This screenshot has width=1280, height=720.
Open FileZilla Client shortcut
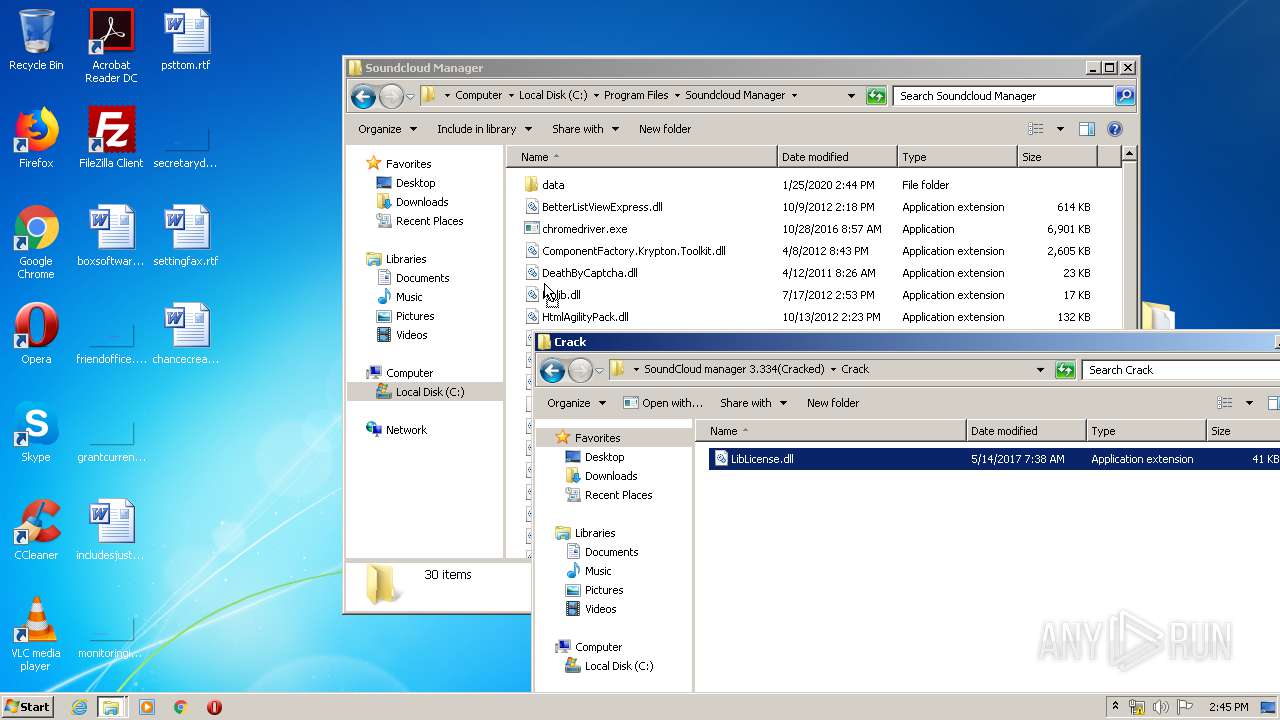(111, 138)
